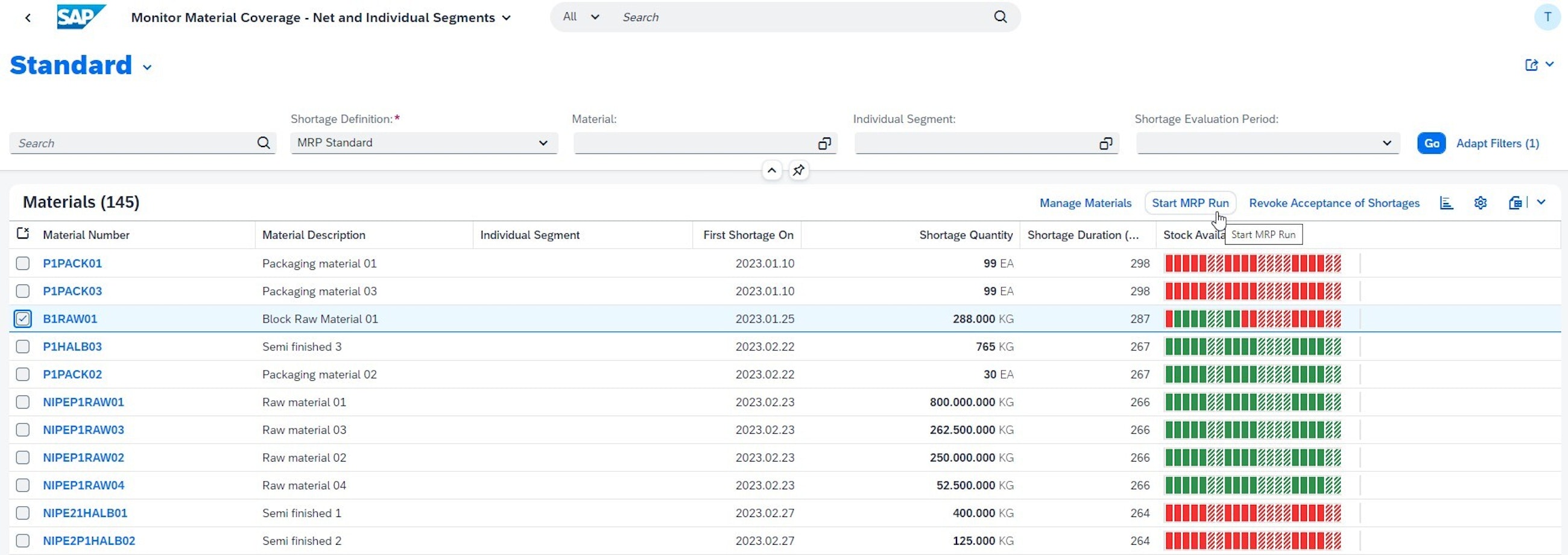Sort by First Shortage On column header
The height and width of the screenshot is (555, 1568).
[747, 235]
